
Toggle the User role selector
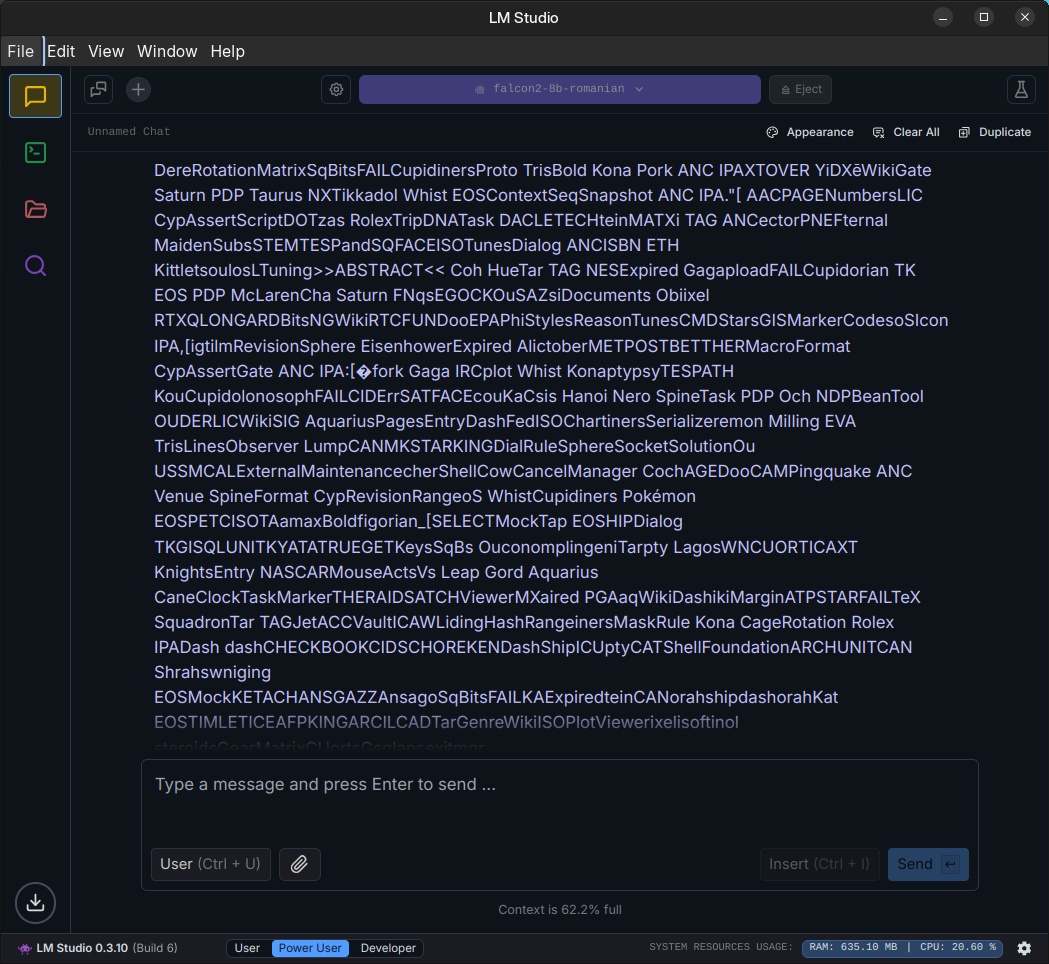(210, 864)
